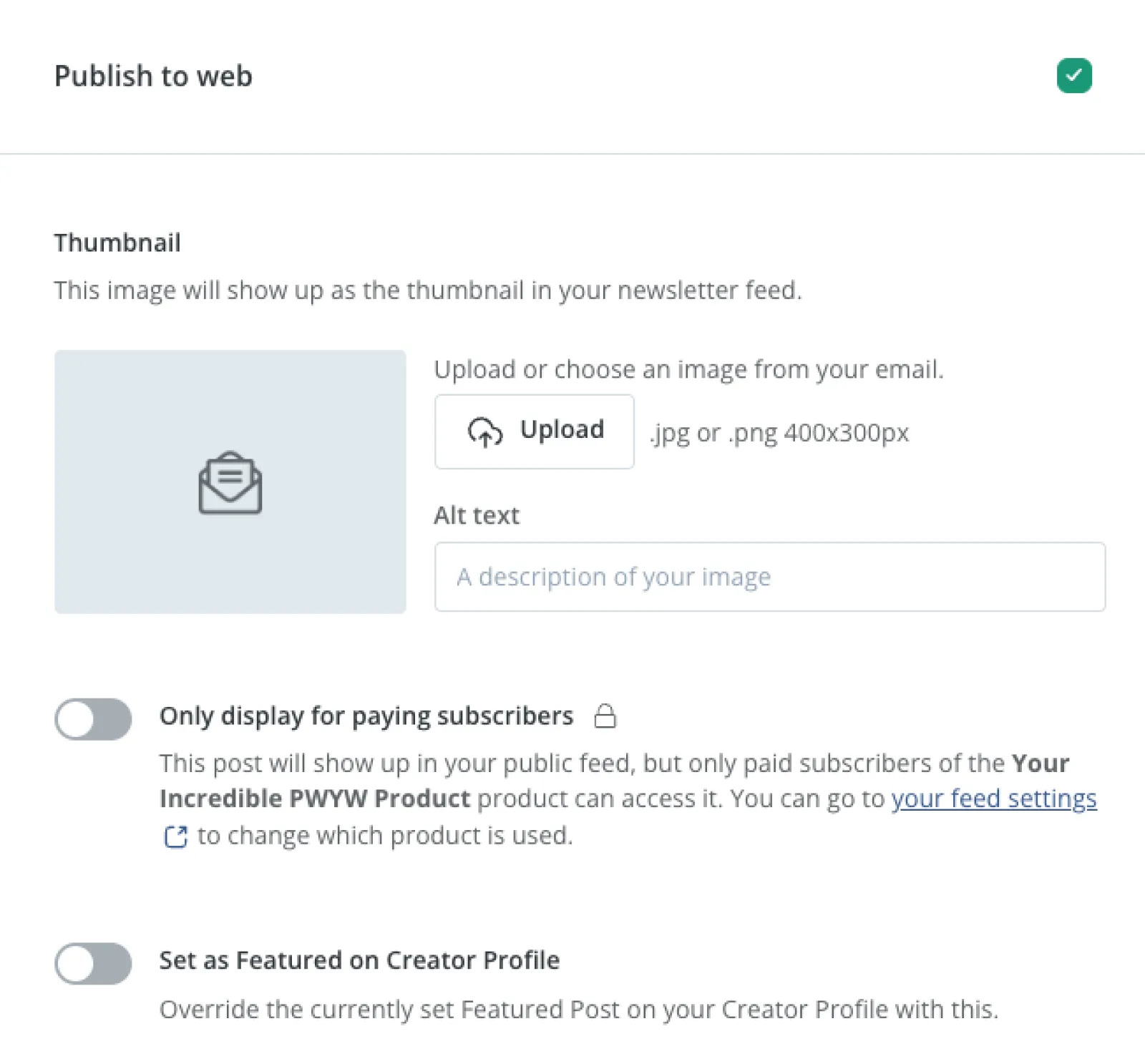Enable 'Only display for paying subscribers' toggle

[93, 718]
